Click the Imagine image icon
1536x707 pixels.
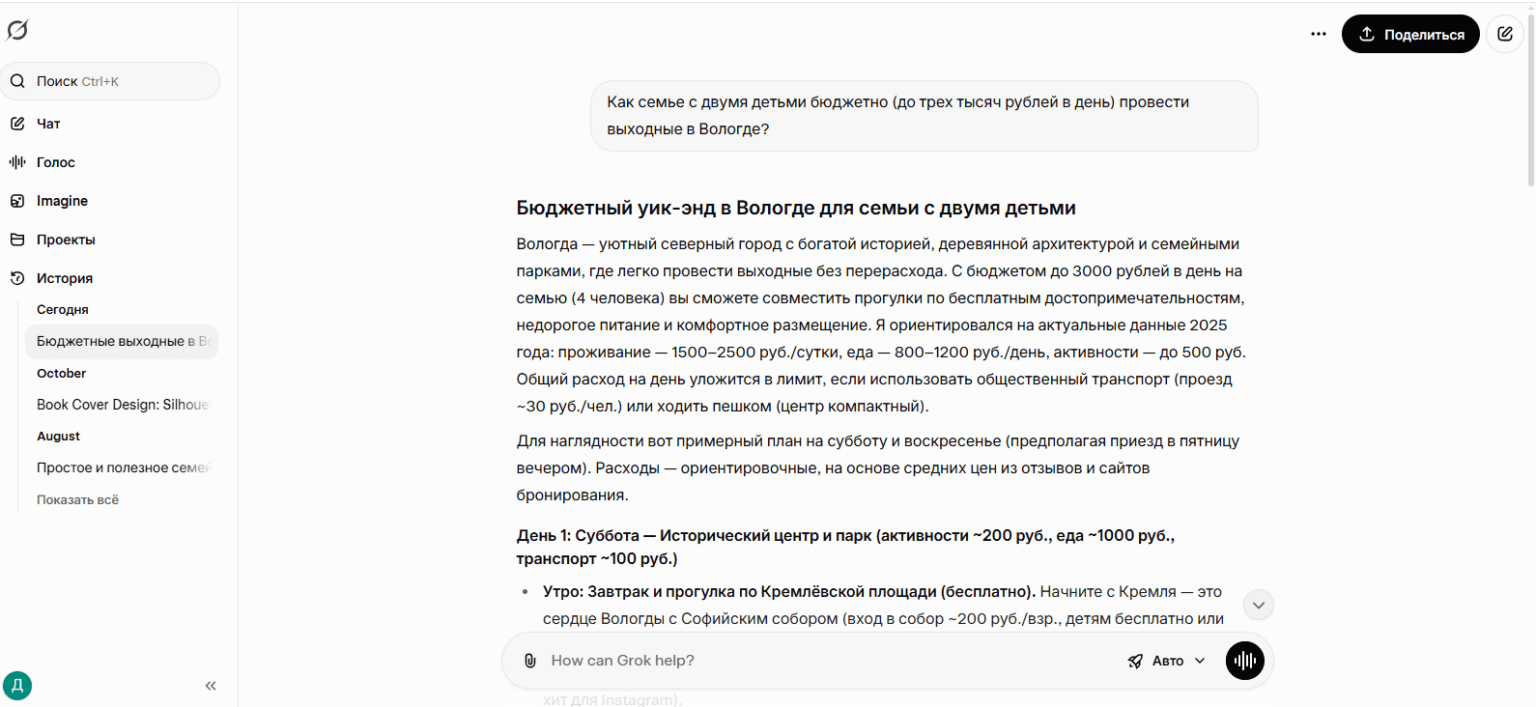click(x=17, y=201)
